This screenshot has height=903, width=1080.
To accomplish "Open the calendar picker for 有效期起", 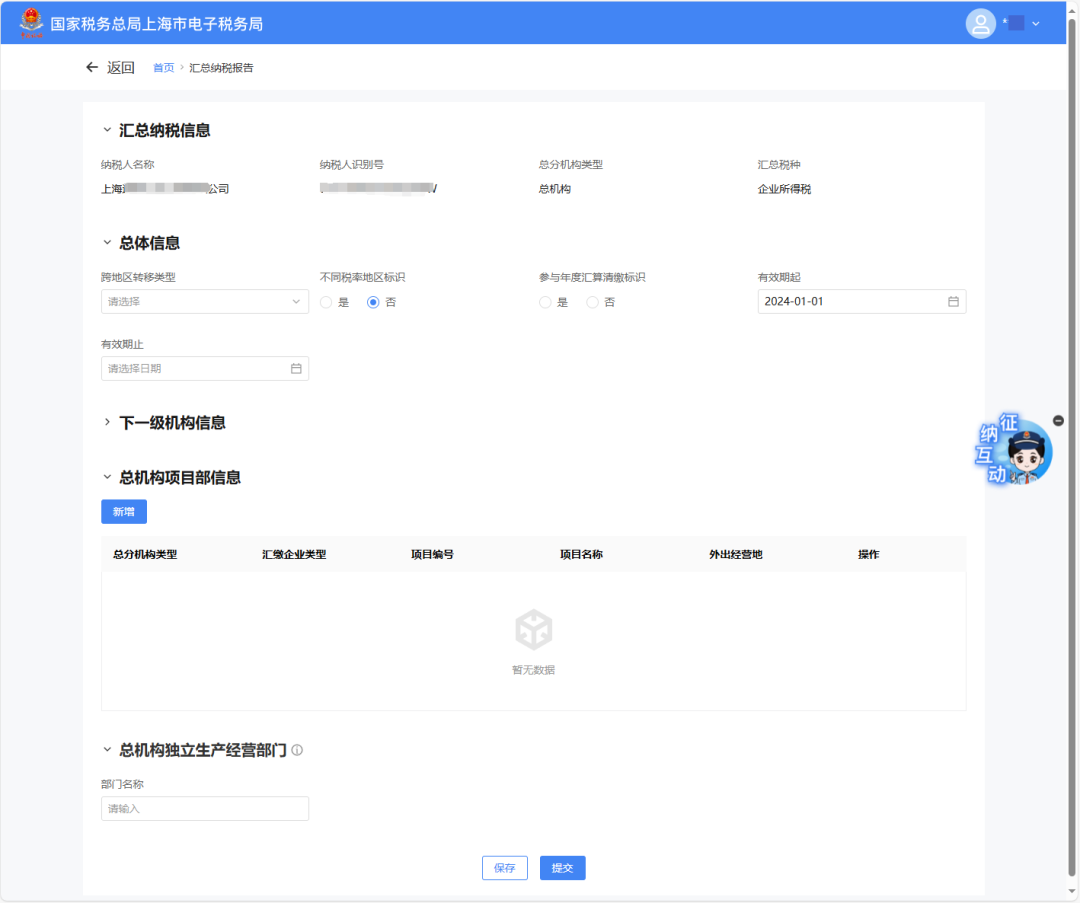I will (x=951, y=301).
